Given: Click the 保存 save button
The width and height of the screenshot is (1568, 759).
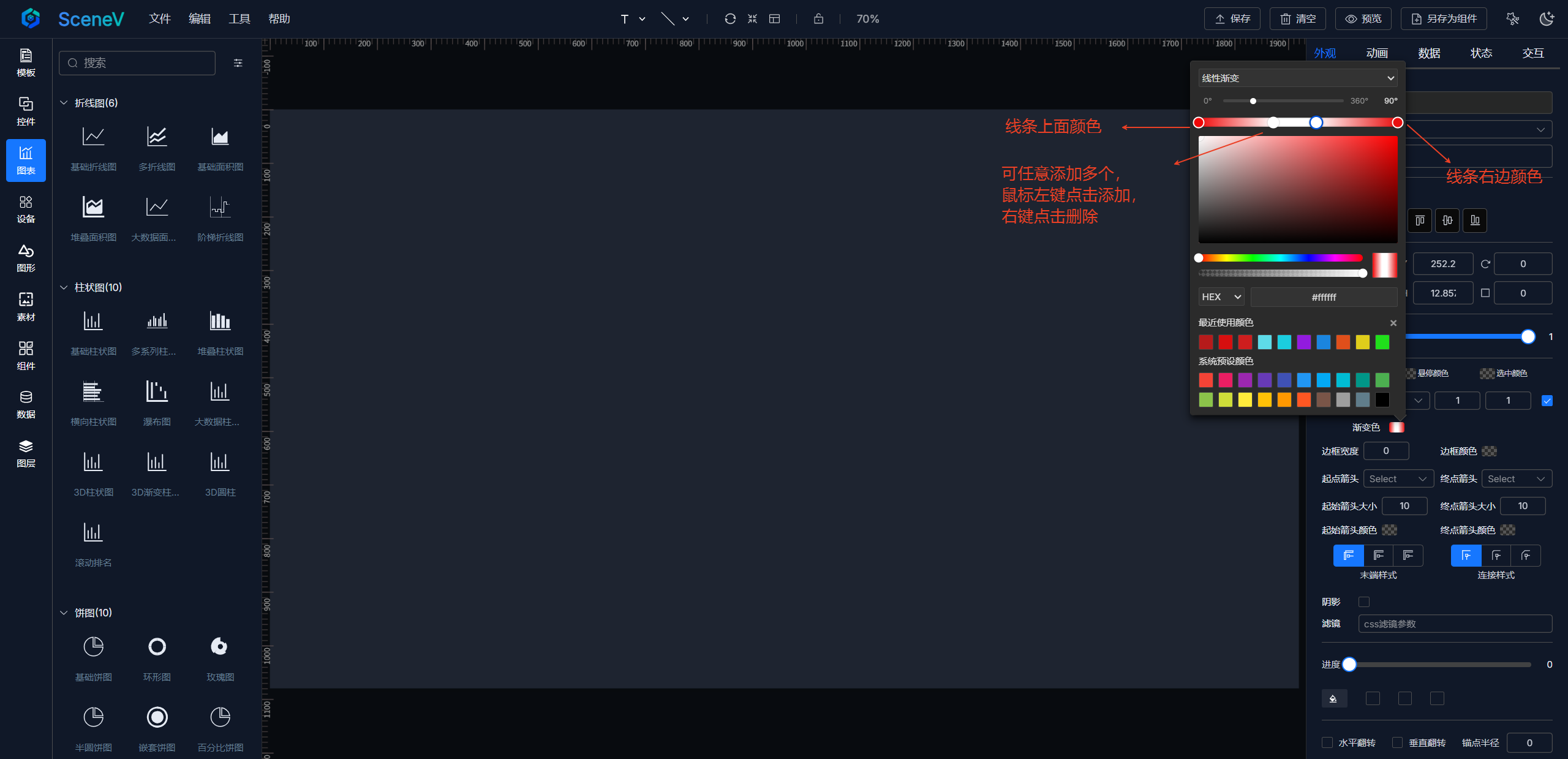Looking at the screenshot, I should point(1232,19).
